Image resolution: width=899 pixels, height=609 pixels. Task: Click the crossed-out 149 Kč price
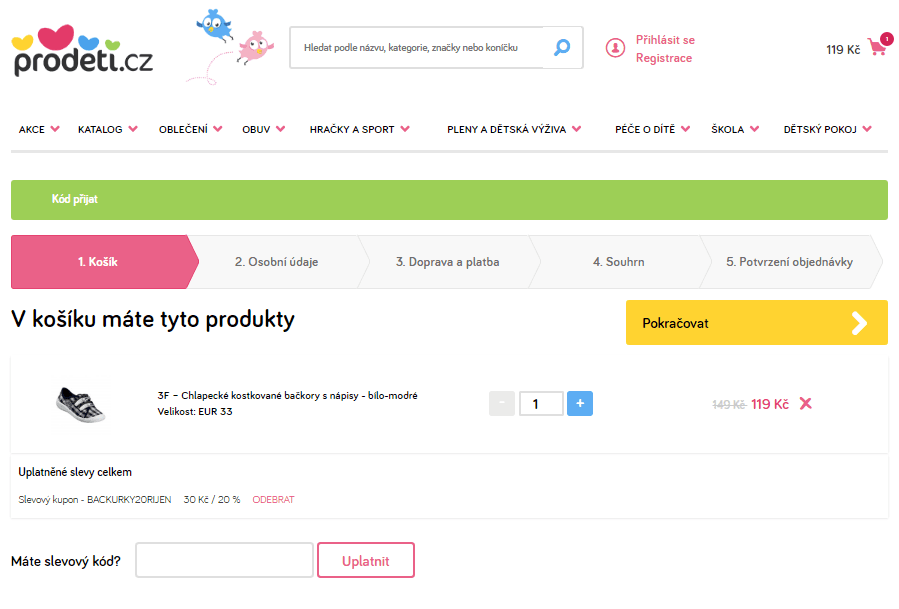[729, 405]
